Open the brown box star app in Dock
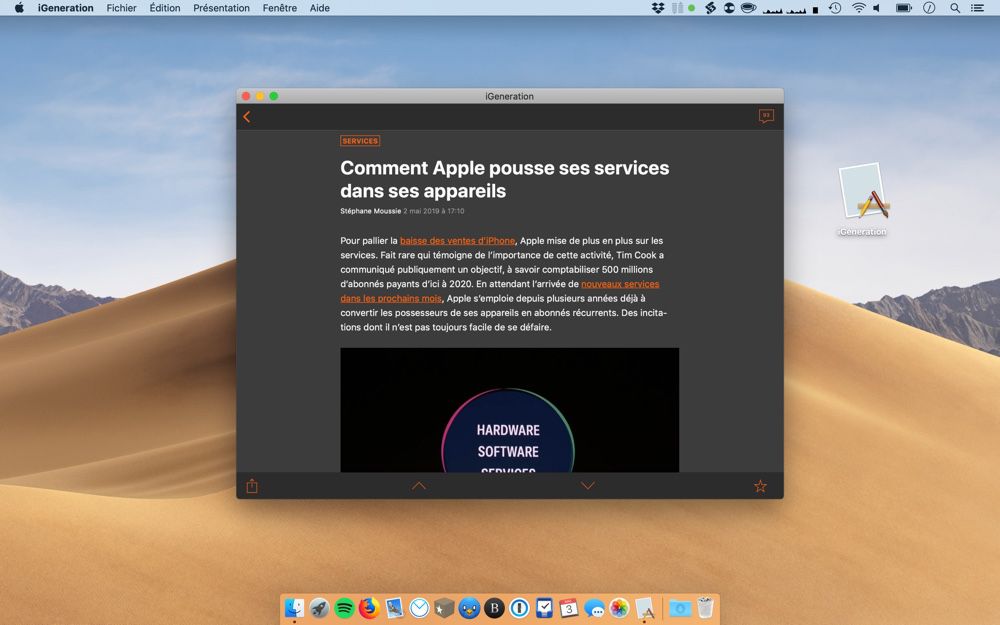Image resolution: width=1000 pixels, height=625 pixels. 444,608
